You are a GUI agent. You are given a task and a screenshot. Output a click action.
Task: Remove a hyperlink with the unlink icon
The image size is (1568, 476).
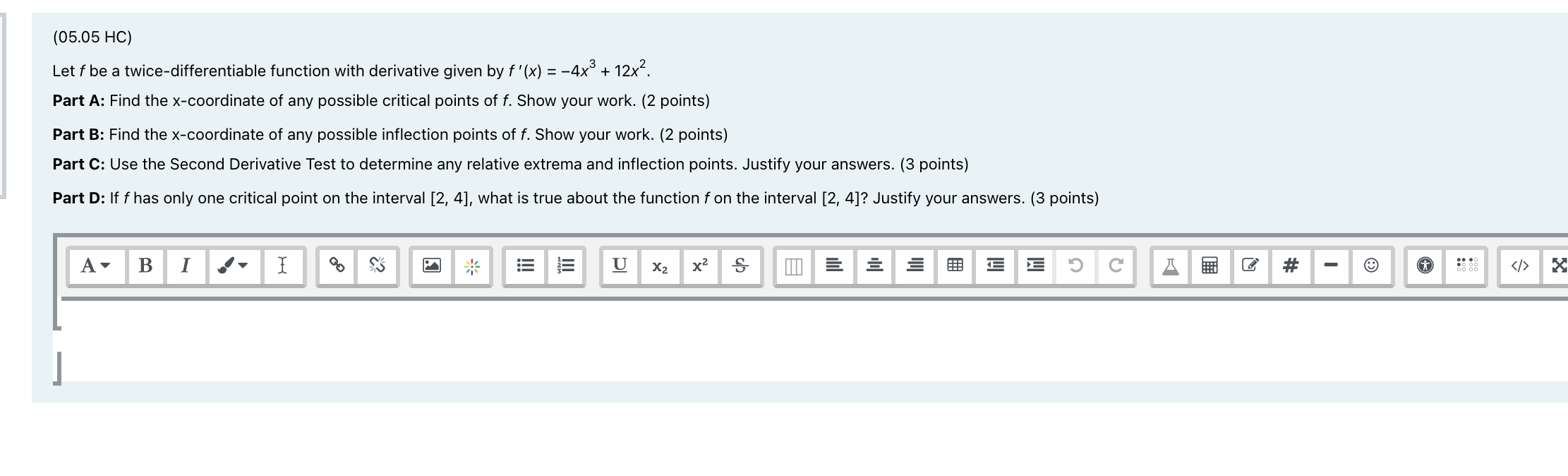click(376, 266)
